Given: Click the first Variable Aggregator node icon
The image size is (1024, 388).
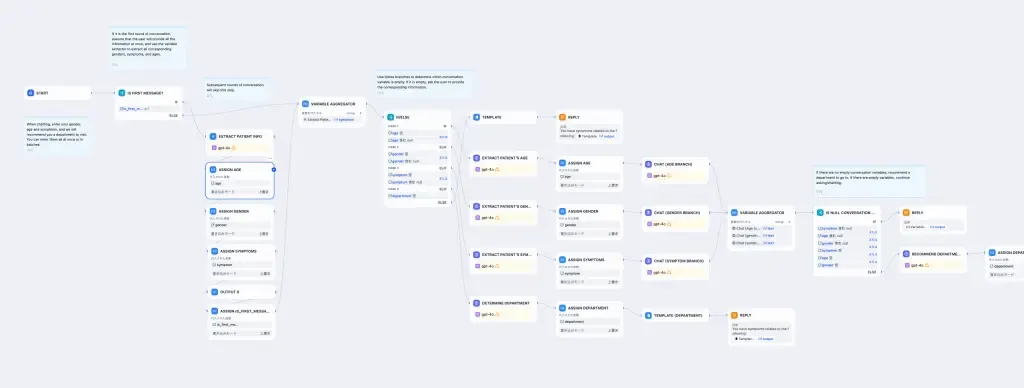Looking at the screenshot, I should pos(306,103).
